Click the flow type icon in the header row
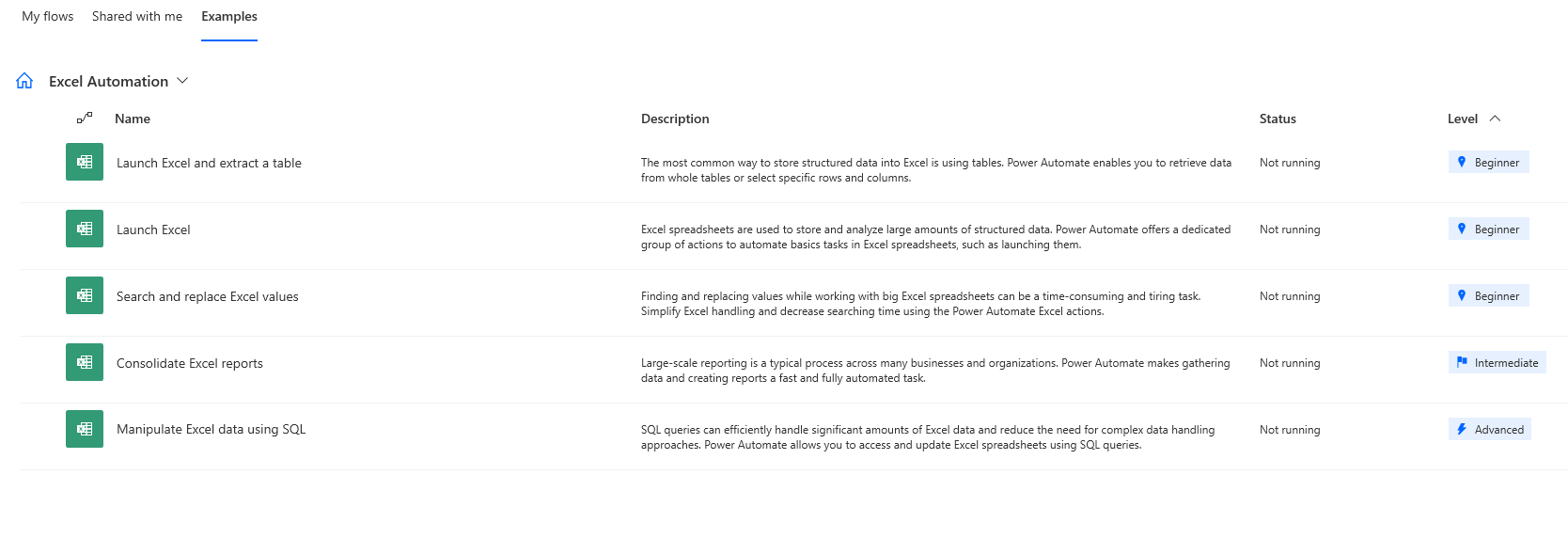 coord(85,118)
